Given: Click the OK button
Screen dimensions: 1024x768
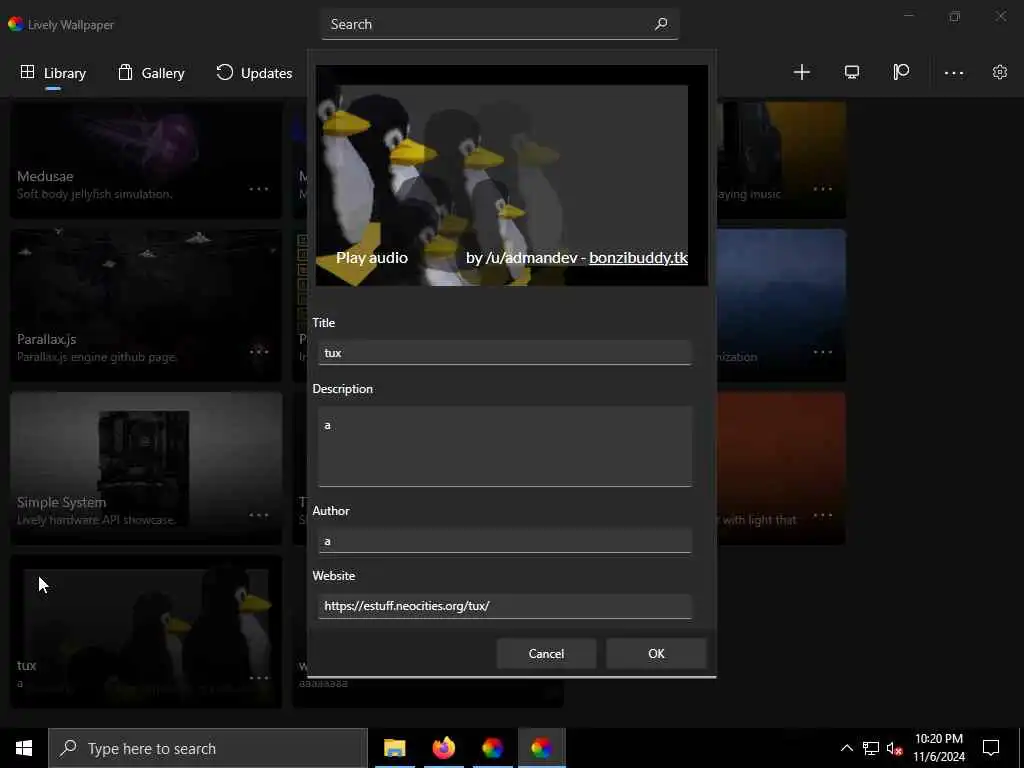Looking at the screenshot, I should pyautogui.click(x=656, y=654).
